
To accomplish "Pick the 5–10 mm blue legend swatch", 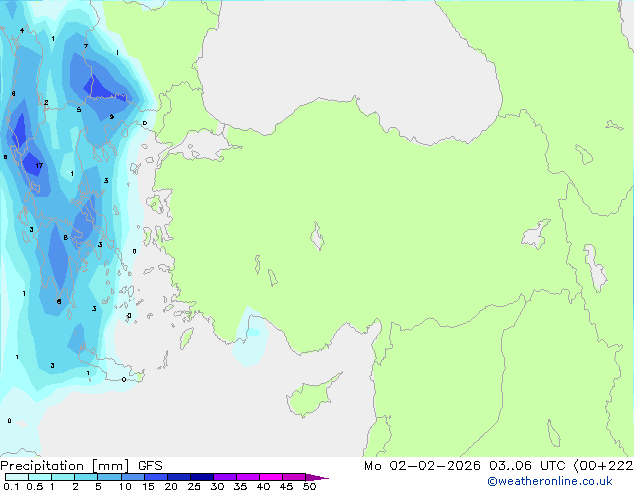I will (x=110, y=477).
